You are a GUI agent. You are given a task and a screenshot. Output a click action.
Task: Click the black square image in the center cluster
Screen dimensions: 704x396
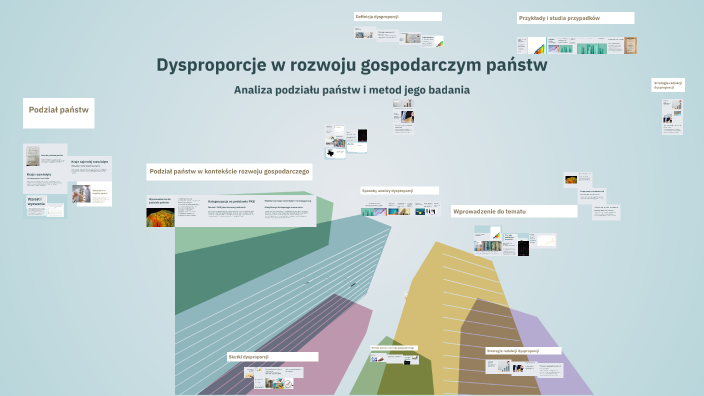362,135
